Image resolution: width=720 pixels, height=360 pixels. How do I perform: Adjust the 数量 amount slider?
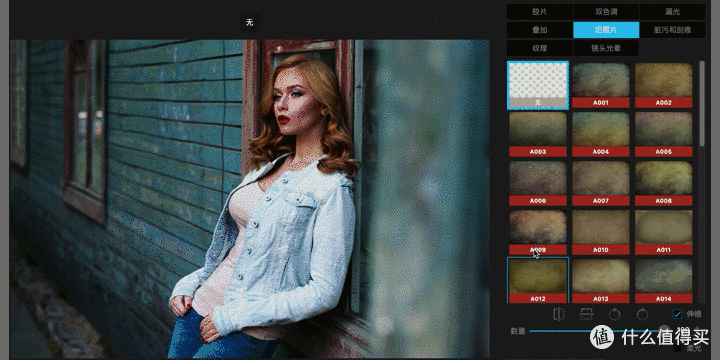pos(599,331)
